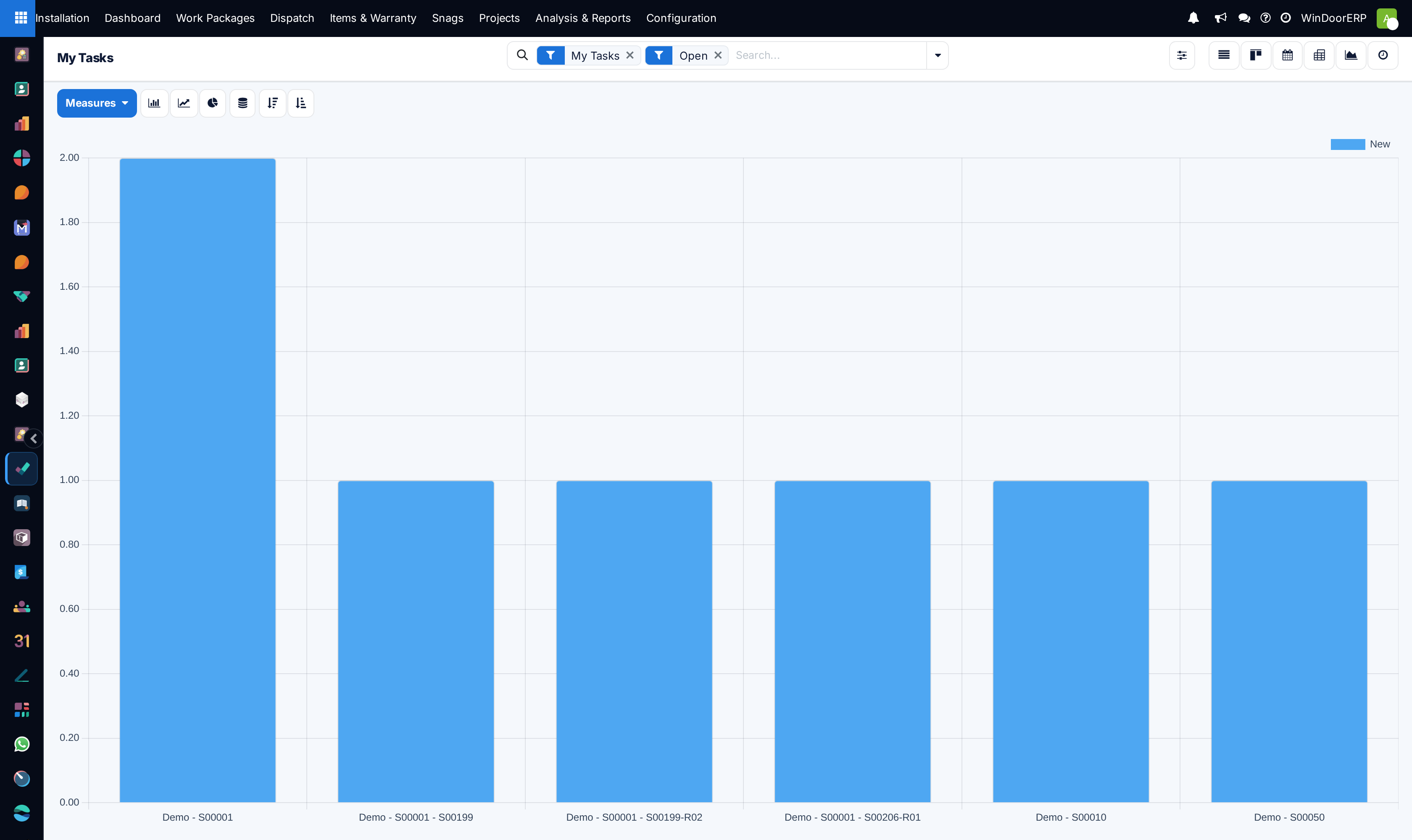This screenshot has height=840, width=1412.
Task: Open the checkmark project app in sidebar
Action: (x=21, y=469)
